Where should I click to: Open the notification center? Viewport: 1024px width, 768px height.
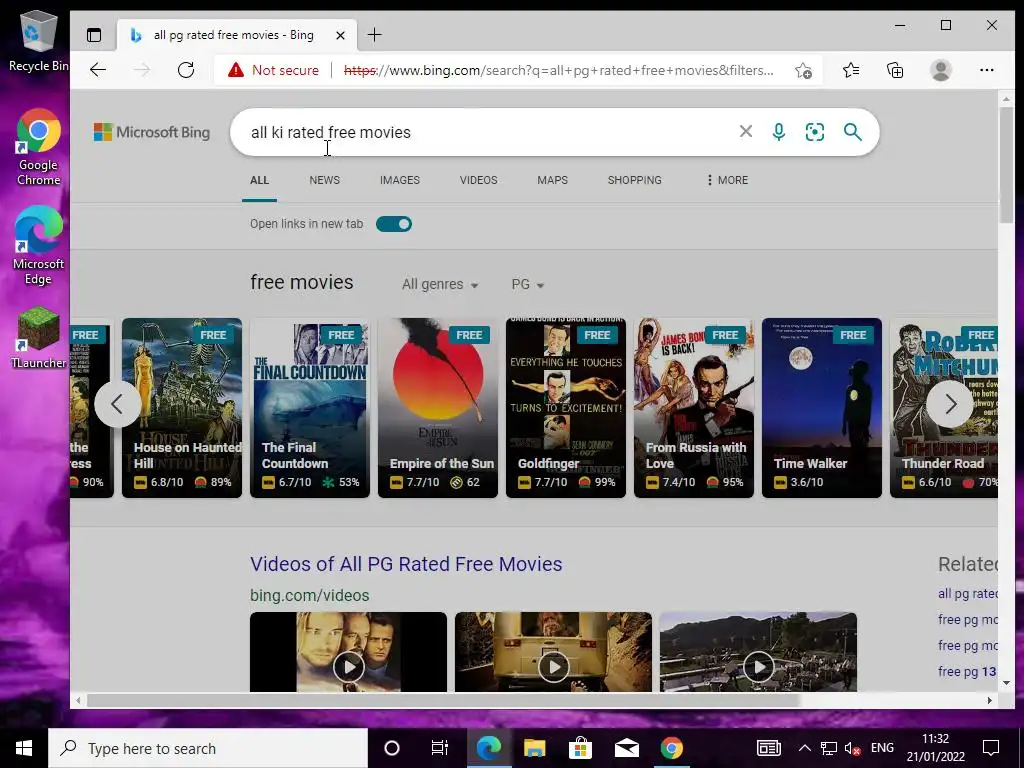pos(991,748)
